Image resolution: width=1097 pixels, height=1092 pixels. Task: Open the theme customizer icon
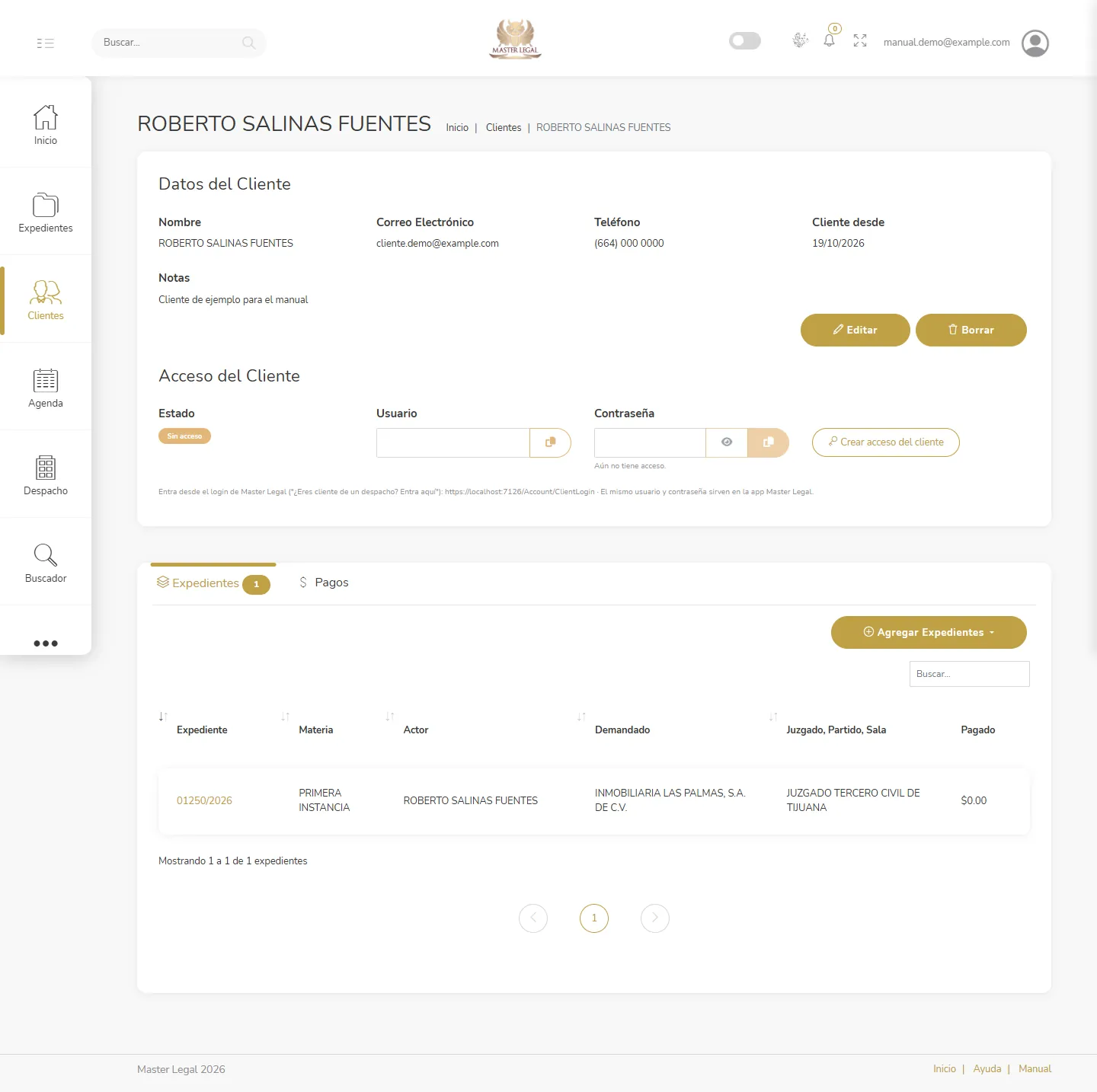coord(800,40)
